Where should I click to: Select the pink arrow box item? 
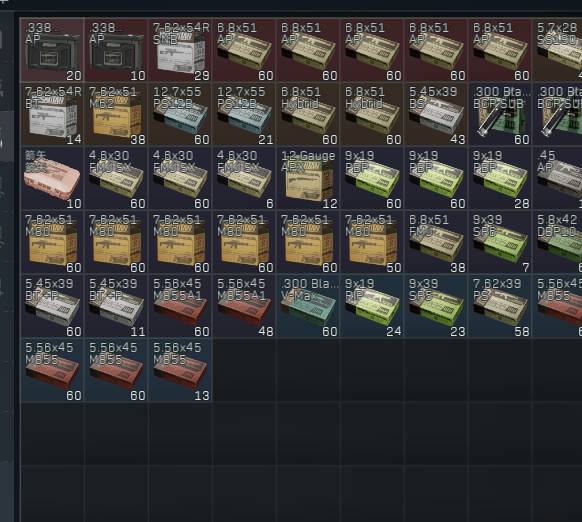pos(52,179)
